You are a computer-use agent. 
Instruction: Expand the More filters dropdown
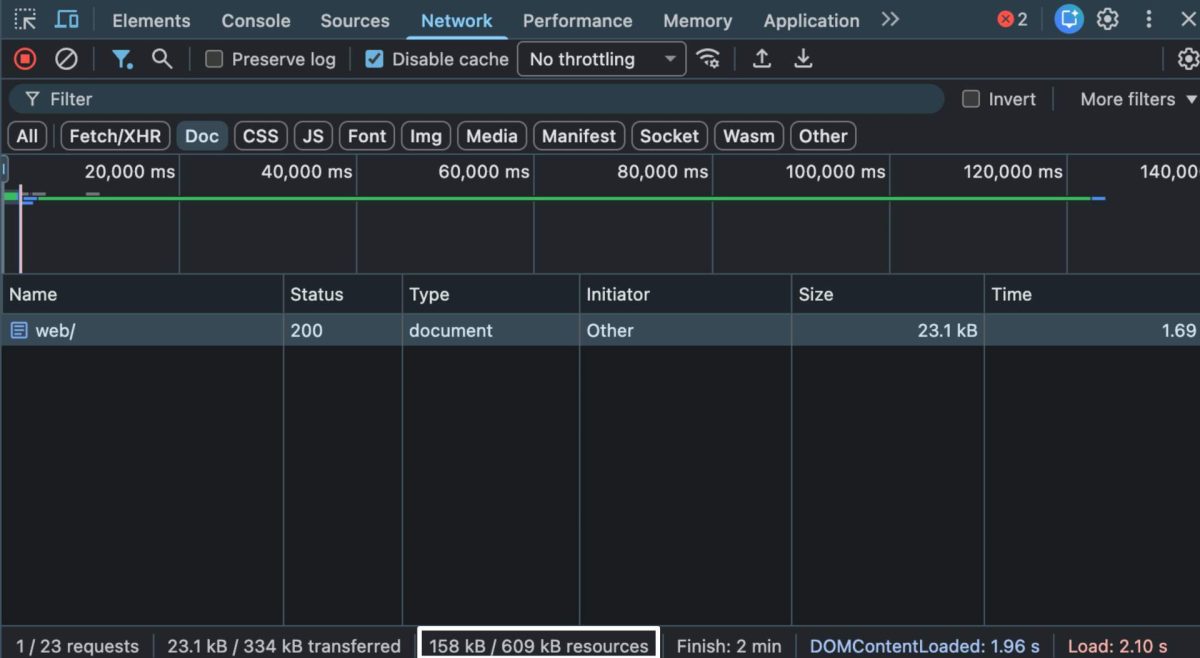1138,99
